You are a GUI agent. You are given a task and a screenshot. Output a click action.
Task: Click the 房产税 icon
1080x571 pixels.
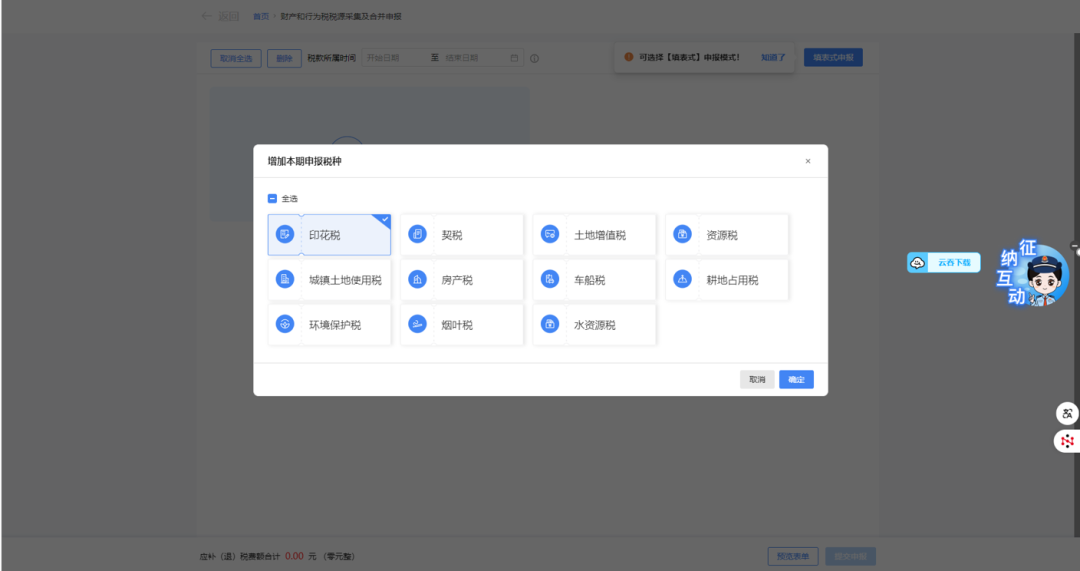(417, 279)
